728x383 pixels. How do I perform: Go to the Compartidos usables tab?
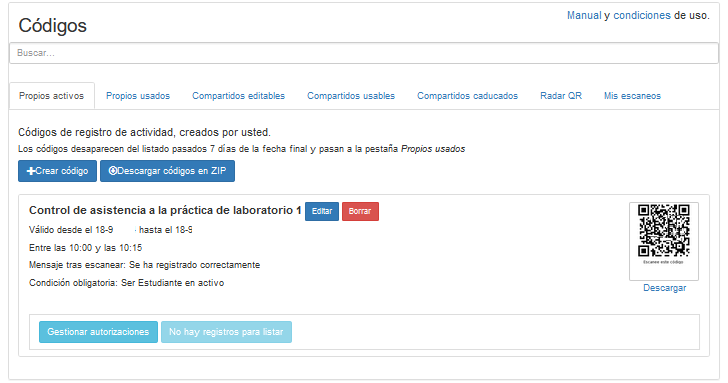(351, 96)
